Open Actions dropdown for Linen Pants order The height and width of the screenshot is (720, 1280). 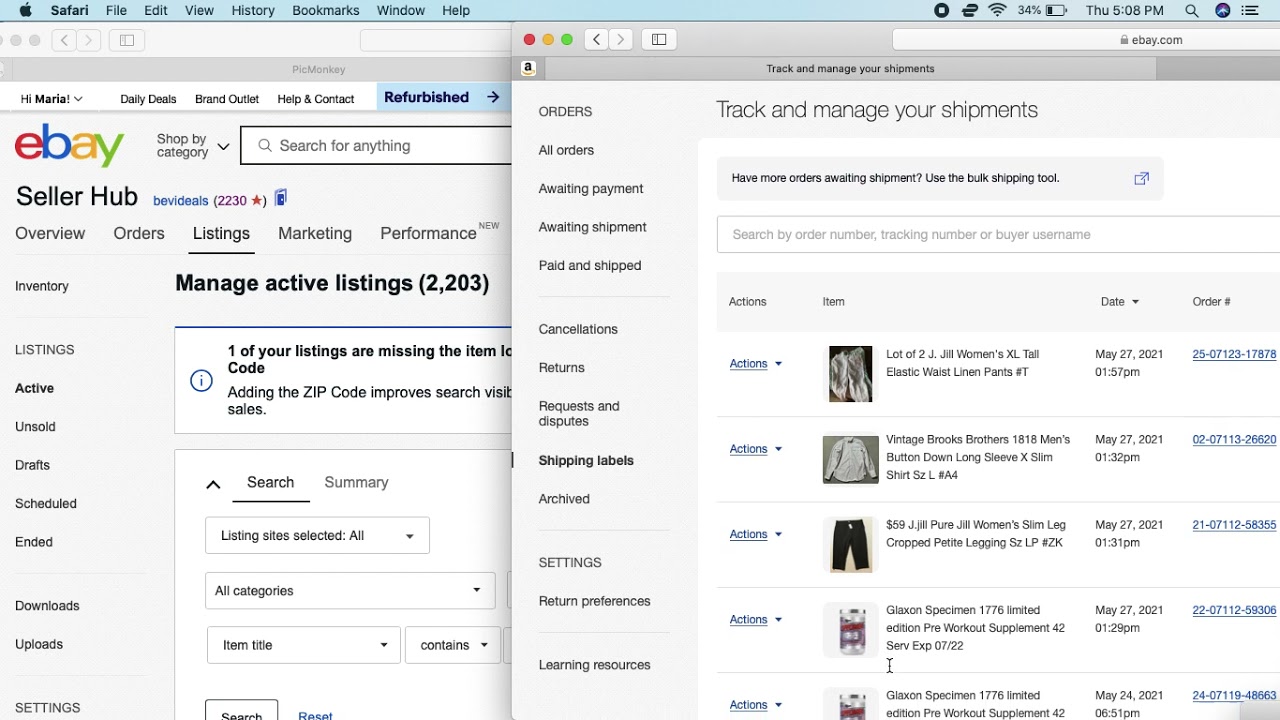click(756, 364)
